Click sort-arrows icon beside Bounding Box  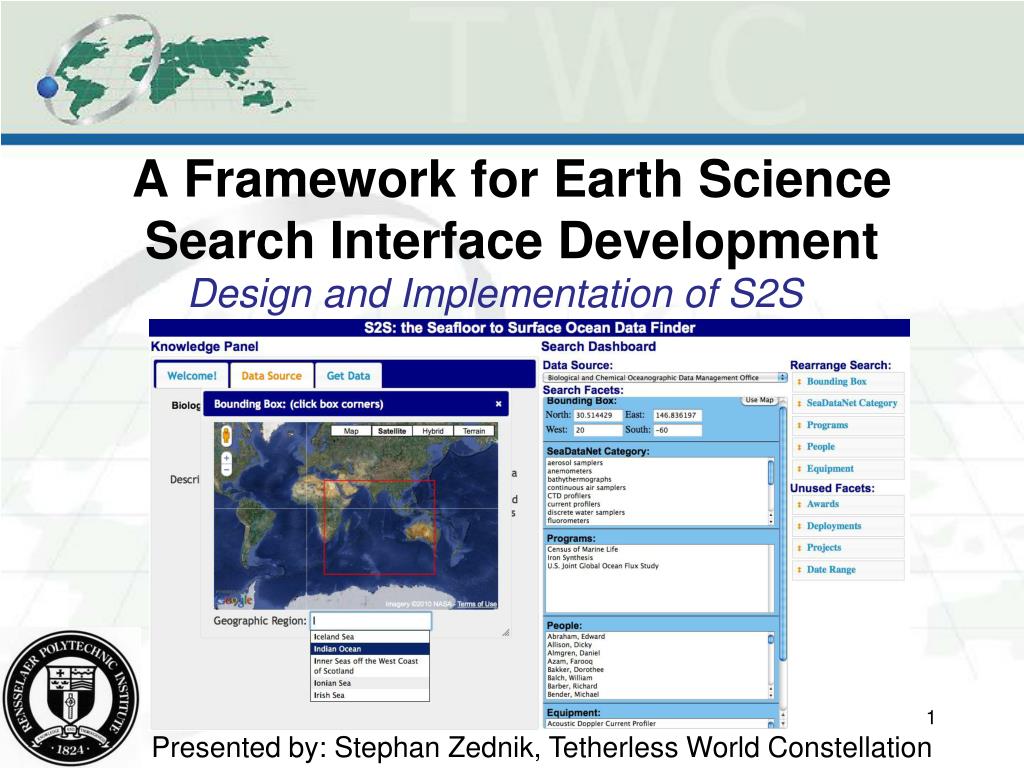799,382
